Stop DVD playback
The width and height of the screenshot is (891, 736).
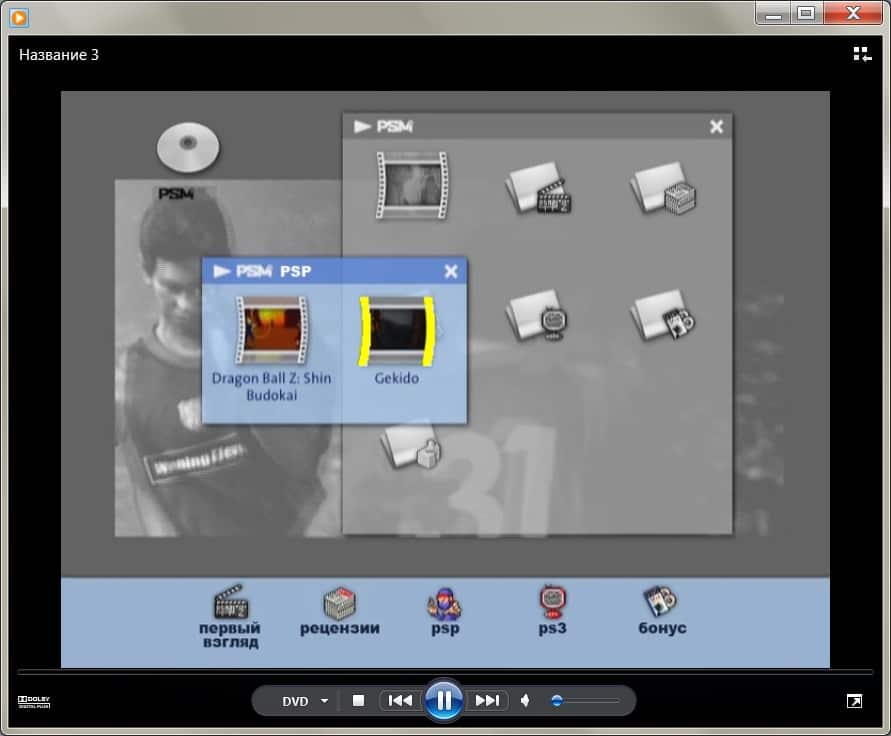tap(359, 701)
